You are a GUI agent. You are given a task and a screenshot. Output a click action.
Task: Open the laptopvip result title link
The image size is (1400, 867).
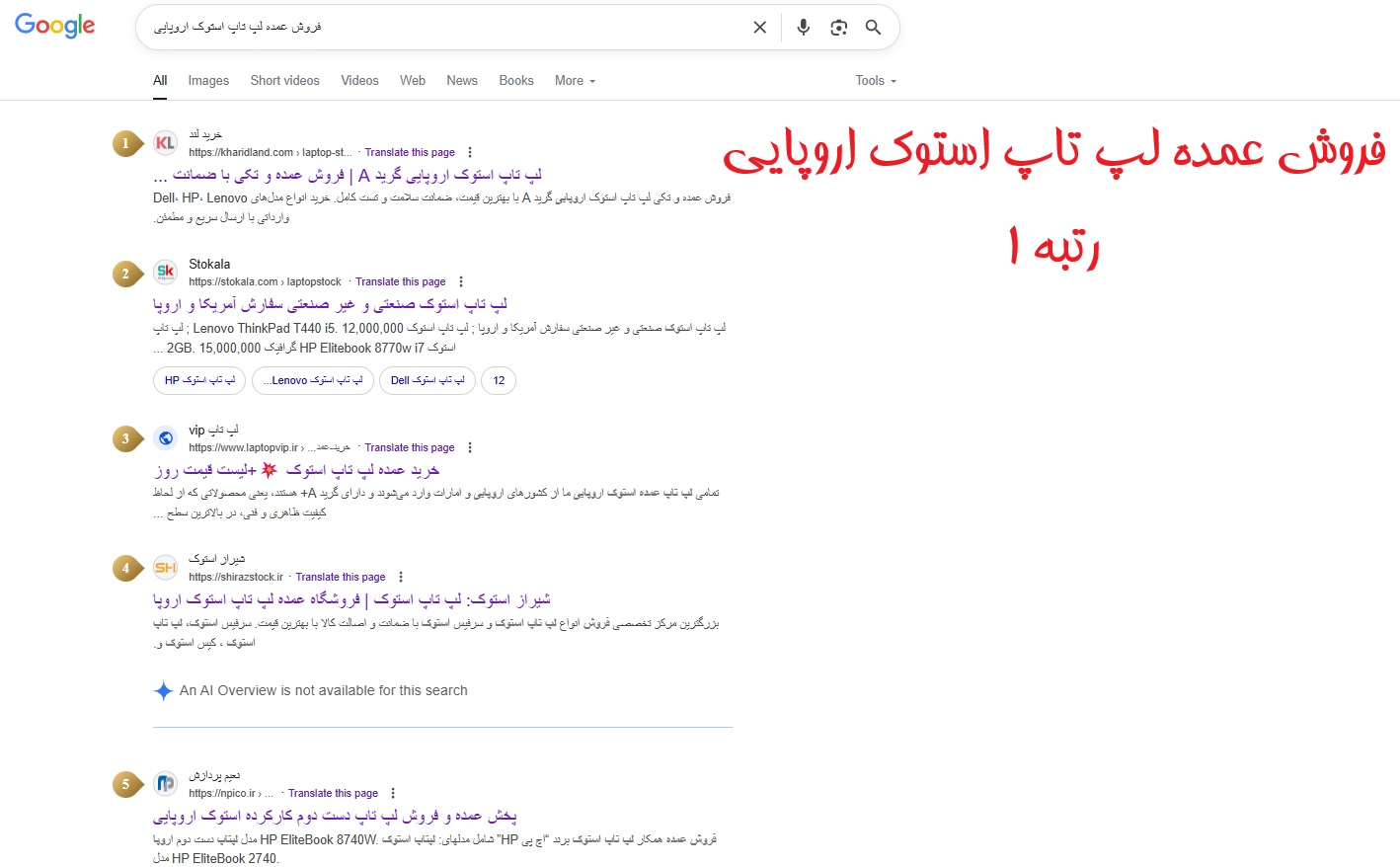(x=296, y=471)
